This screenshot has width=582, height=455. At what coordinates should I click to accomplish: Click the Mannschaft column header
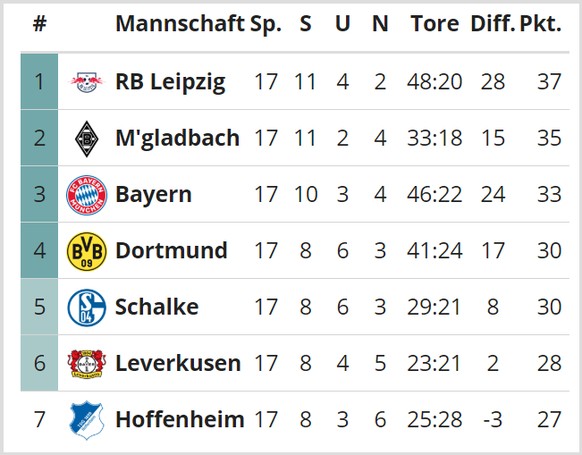pyautogui.click(x=180, y=23)
